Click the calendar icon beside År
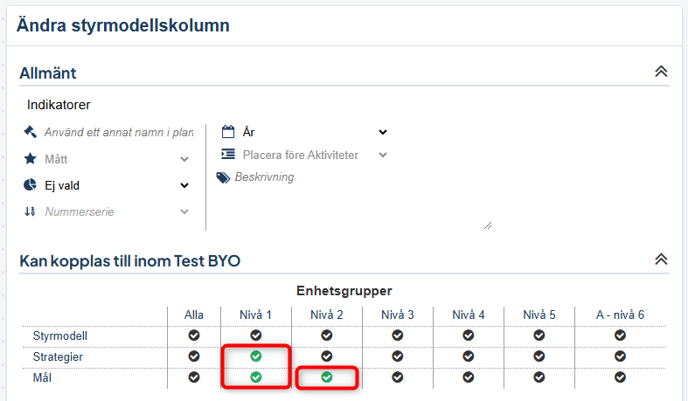The width and height of the screenshot is (688, 401). pos(227,132)
